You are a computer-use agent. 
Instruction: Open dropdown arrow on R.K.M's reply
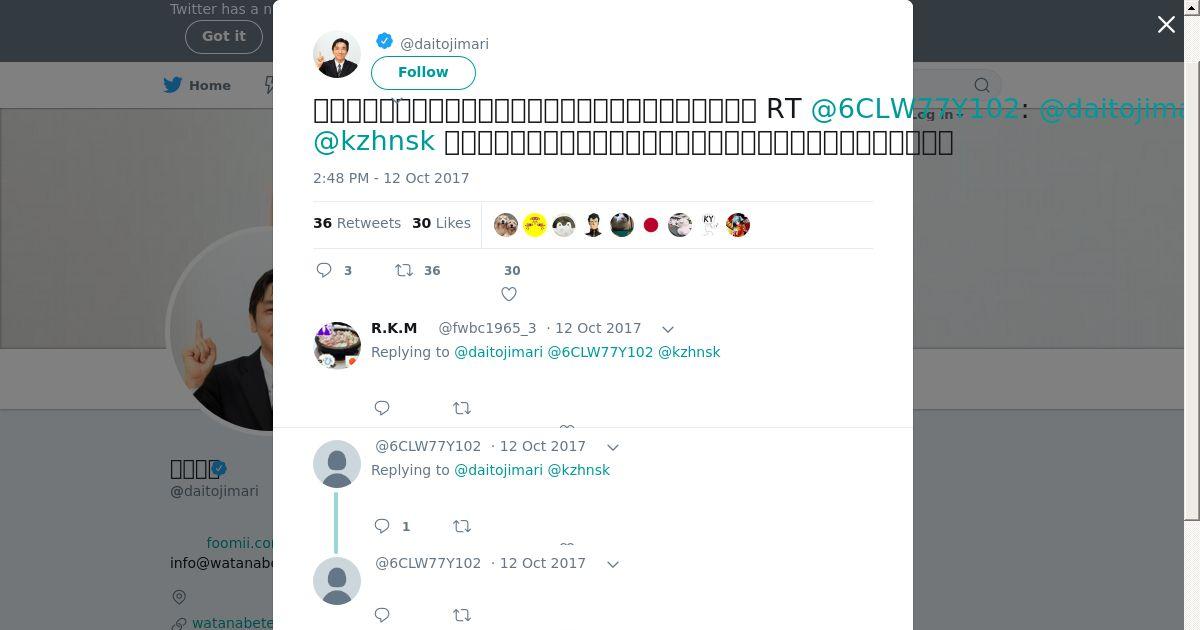tap(668, 329)
